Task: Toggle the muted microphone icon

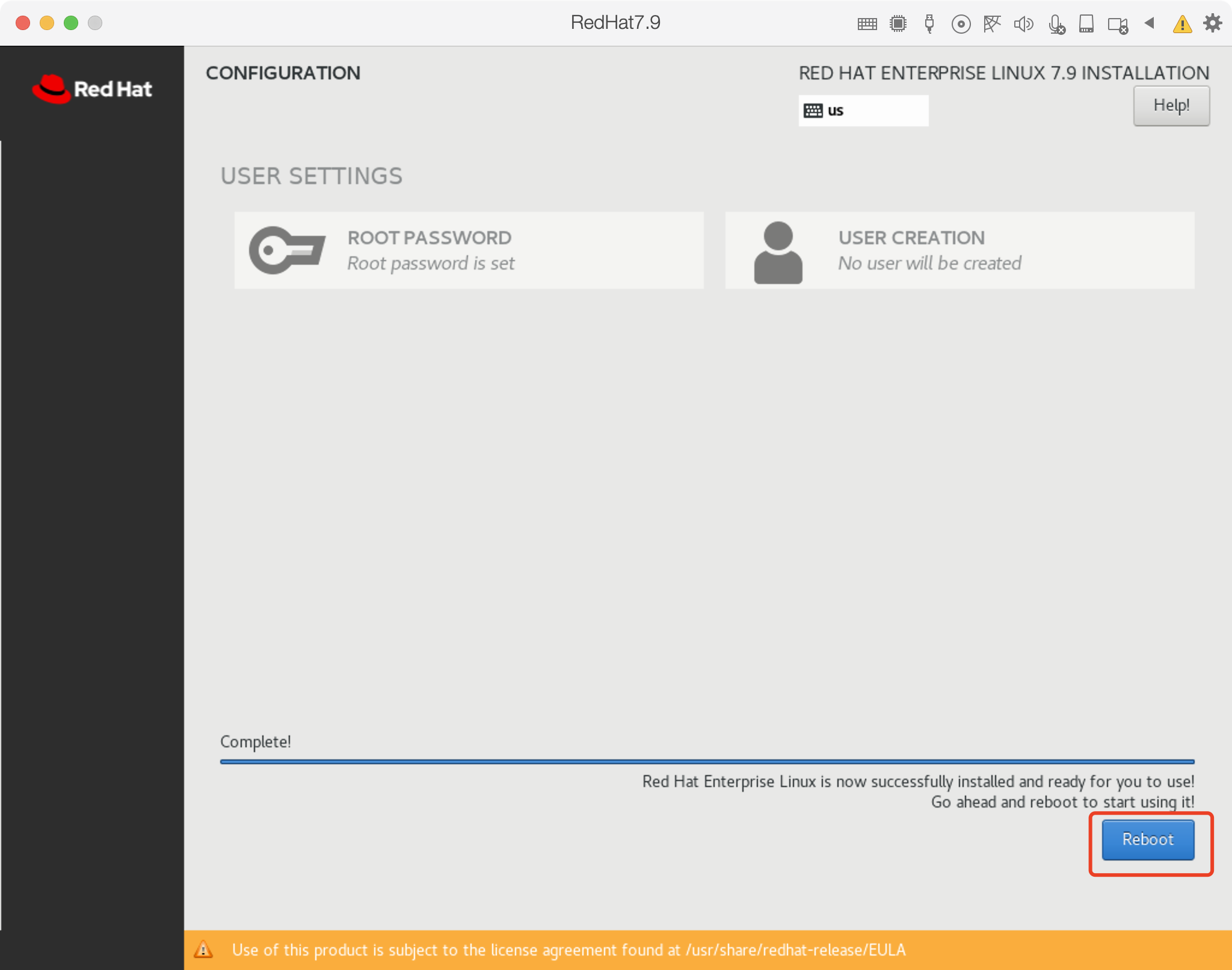Action: click(1056, 25)
